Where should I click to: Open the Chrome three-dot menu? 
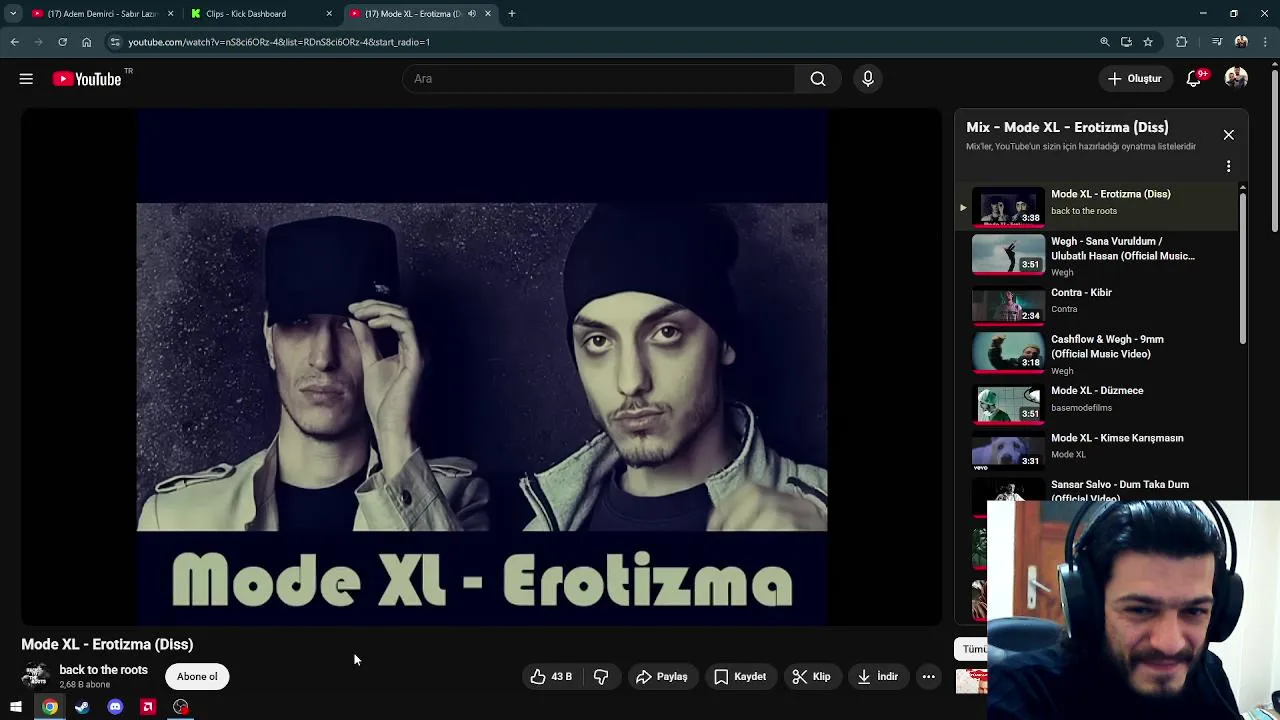click(x=1266, y=42)
